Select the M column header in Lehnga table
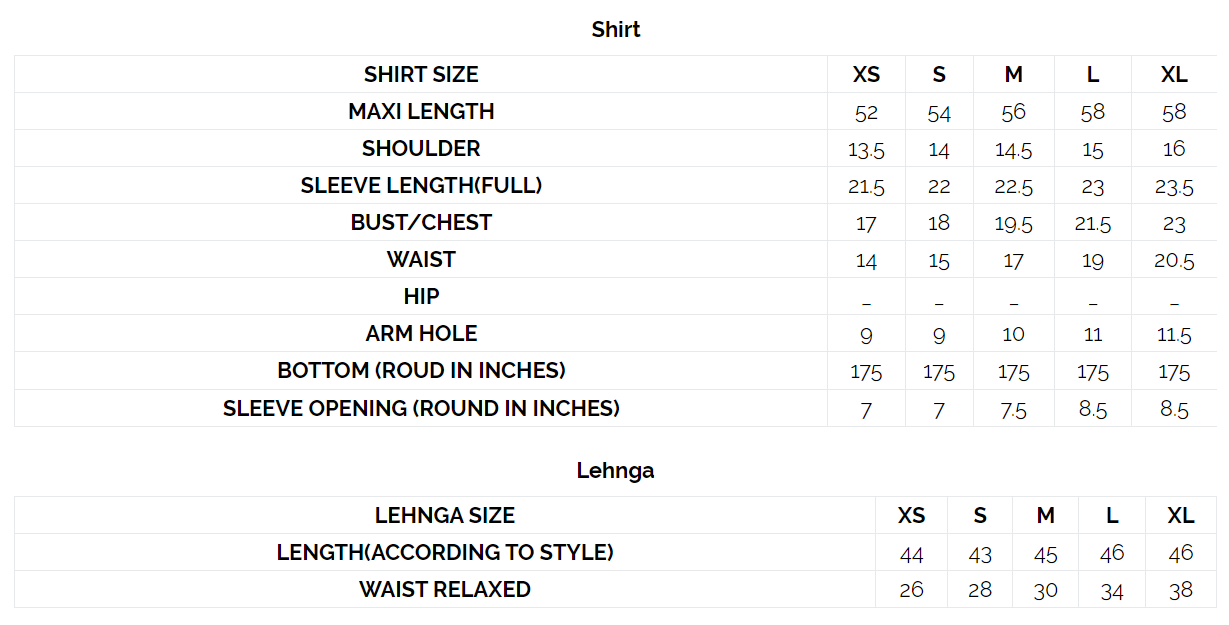This screenshot has height=625, width=1229. click(x=1045, y=516)
